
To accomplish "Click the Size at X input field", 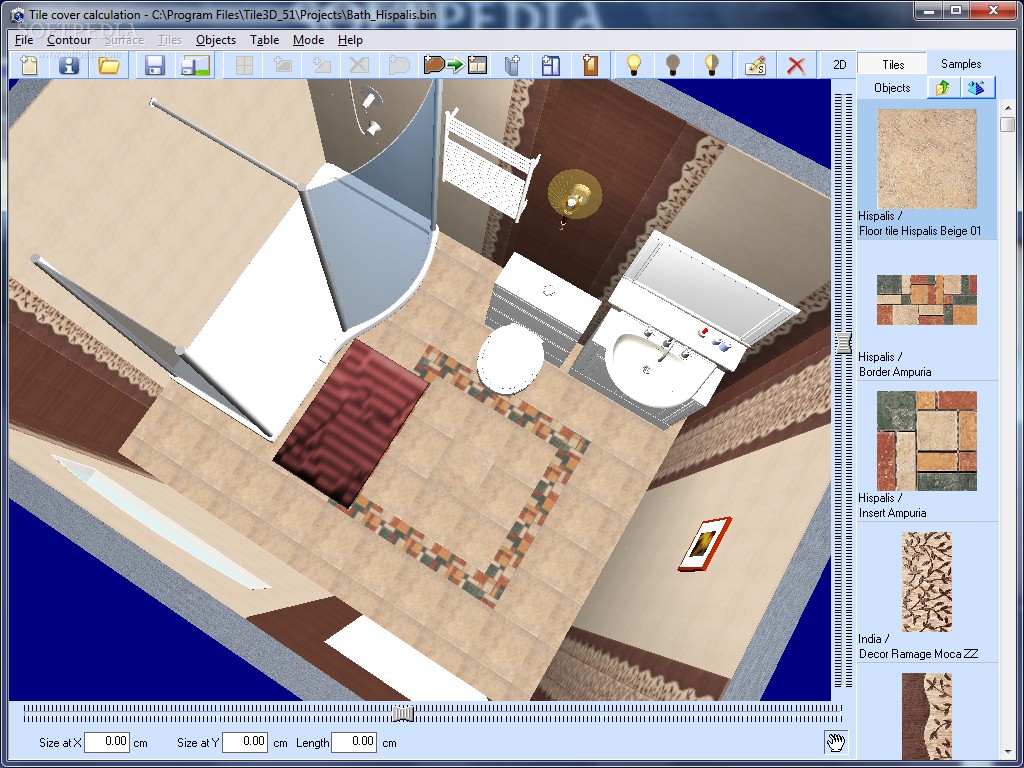I will click(x=106, y=742).
